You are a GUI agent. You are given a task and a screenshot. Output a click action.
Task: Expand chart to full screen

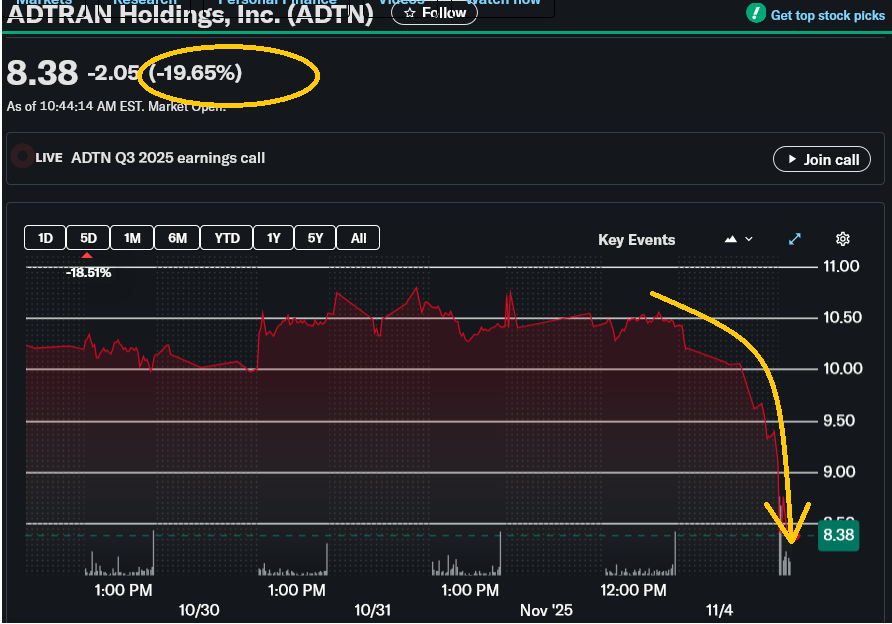(x=795, y=239)
